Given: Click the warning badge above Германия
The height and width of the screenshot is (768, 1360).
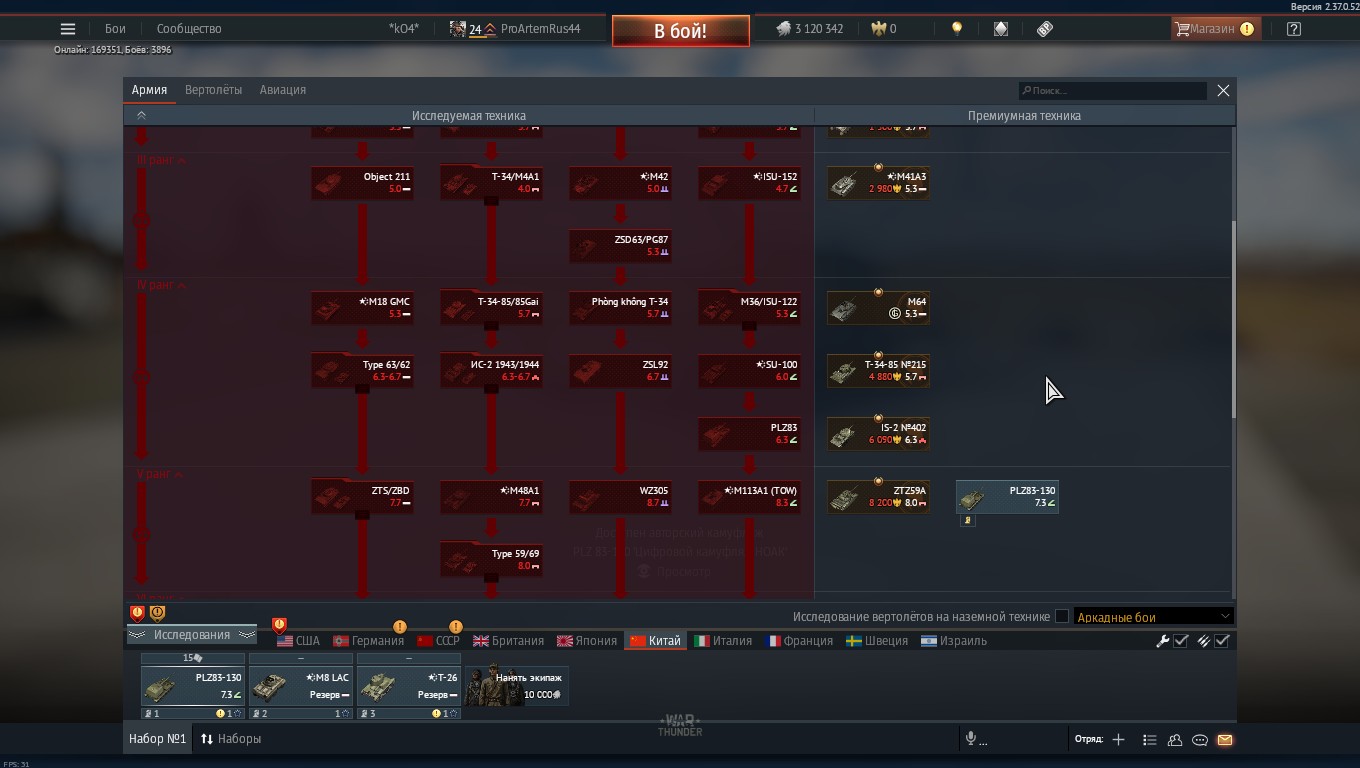Looking at the screenshot, I should tap(400, 627).
